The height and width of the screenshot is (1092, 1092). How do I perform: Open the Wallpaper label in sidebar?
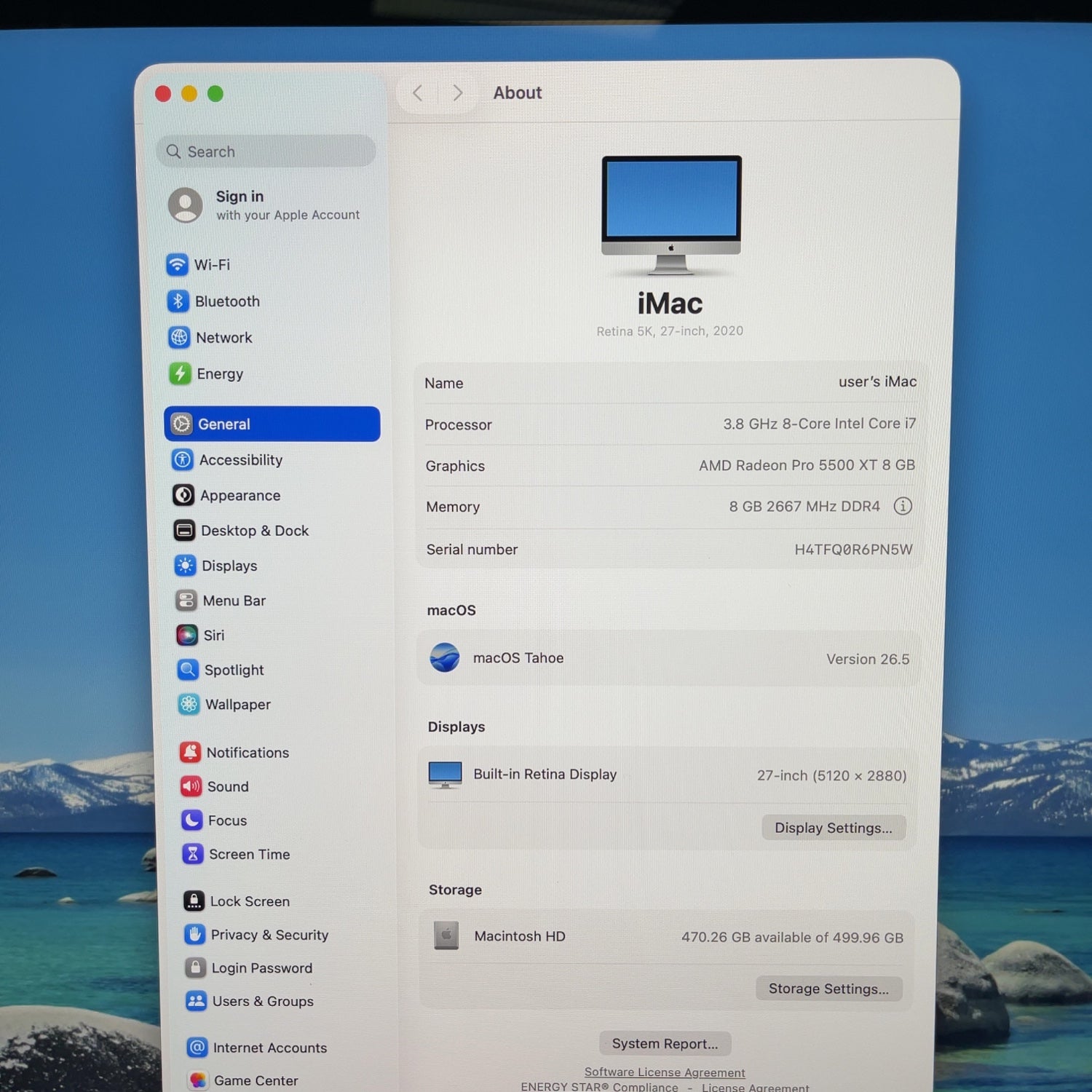[238, 705]
